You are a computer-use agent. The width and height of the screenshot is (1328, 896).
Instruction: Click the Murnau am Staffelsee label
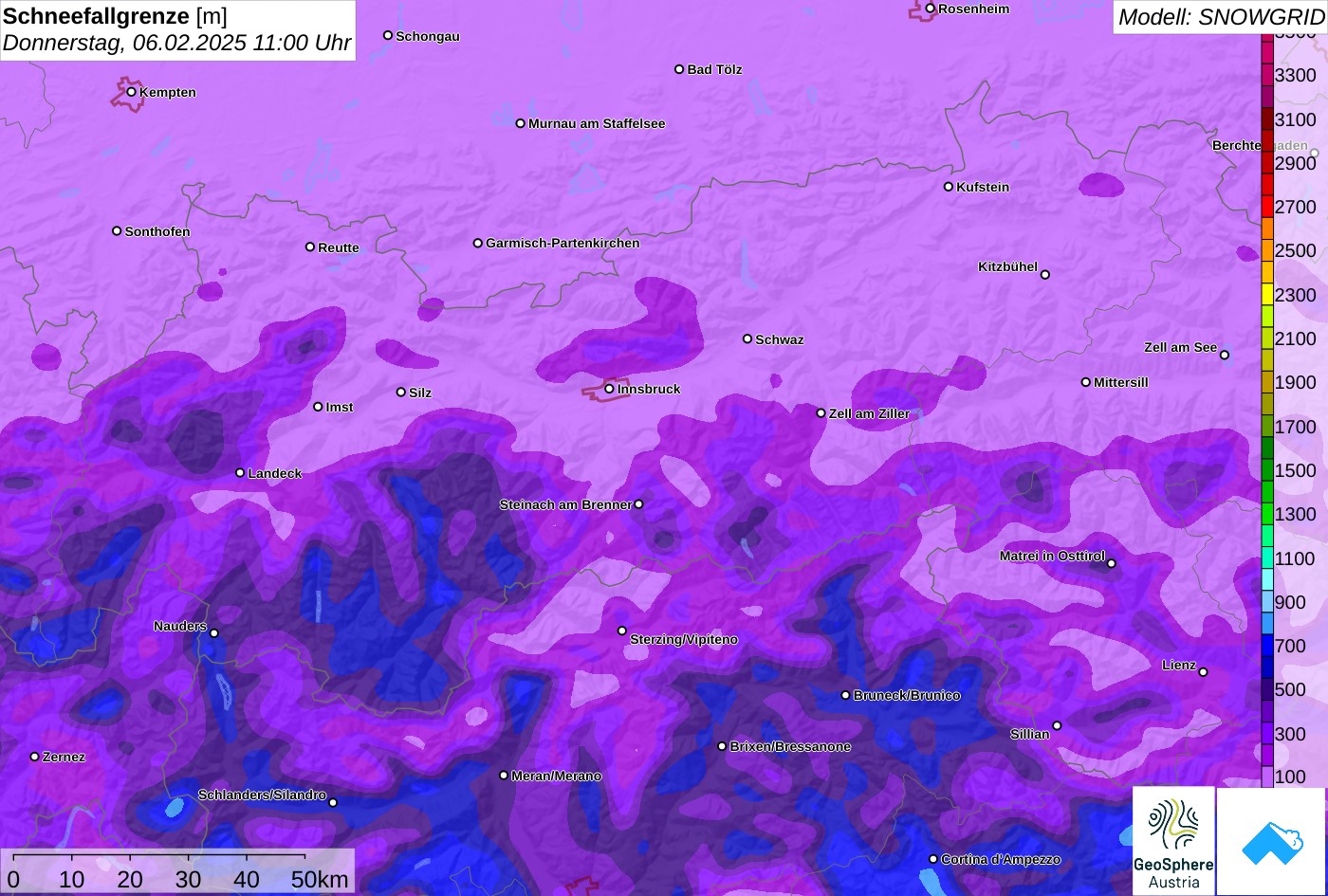[x=597, y=123]
